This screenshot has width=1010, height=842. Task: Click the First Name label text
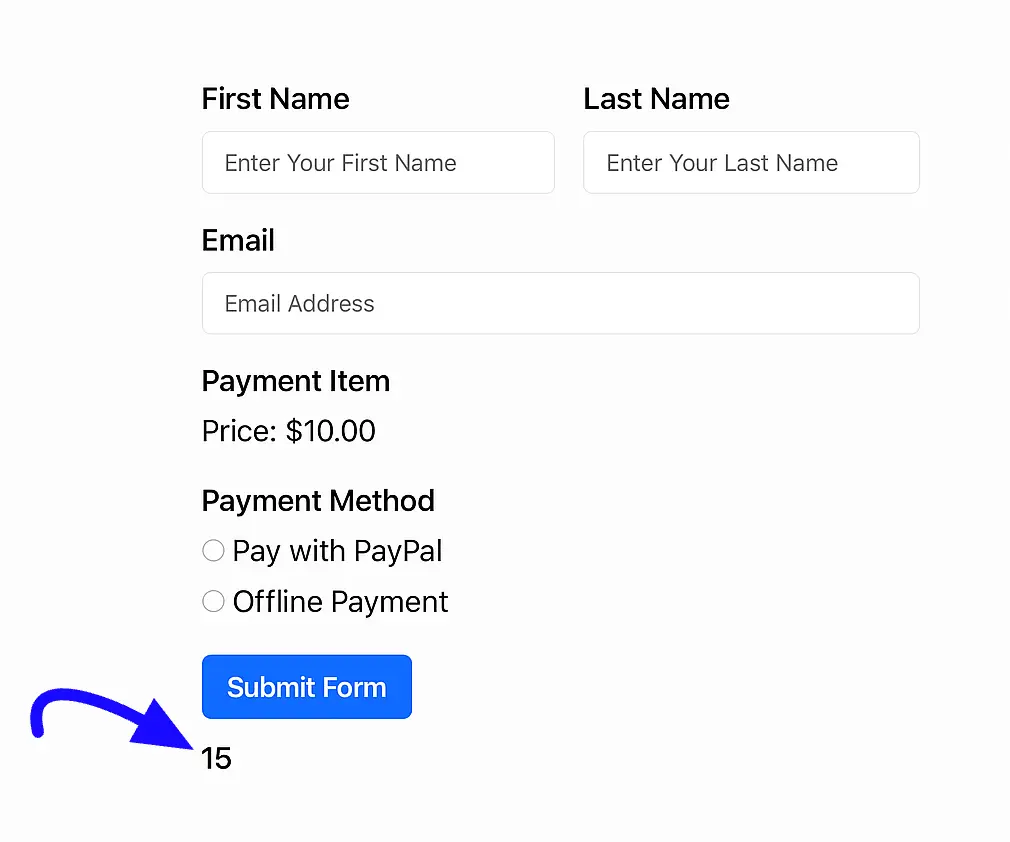point(276,99)
